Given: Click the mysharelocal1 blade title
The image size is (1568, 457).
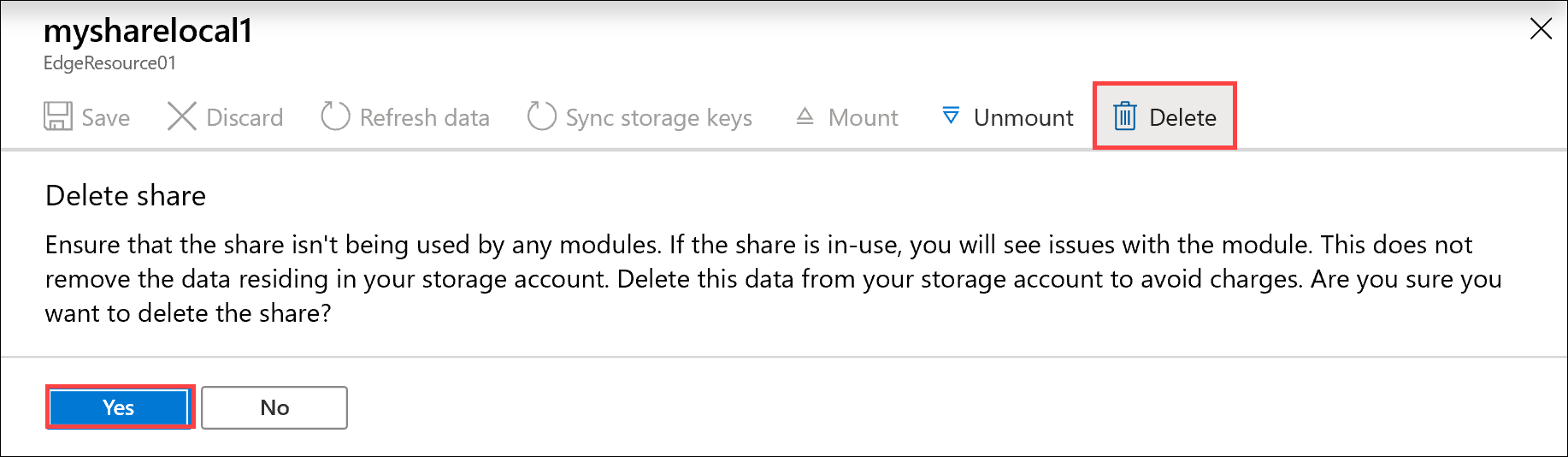Looking at the screenshot, I should coord(148,32).
